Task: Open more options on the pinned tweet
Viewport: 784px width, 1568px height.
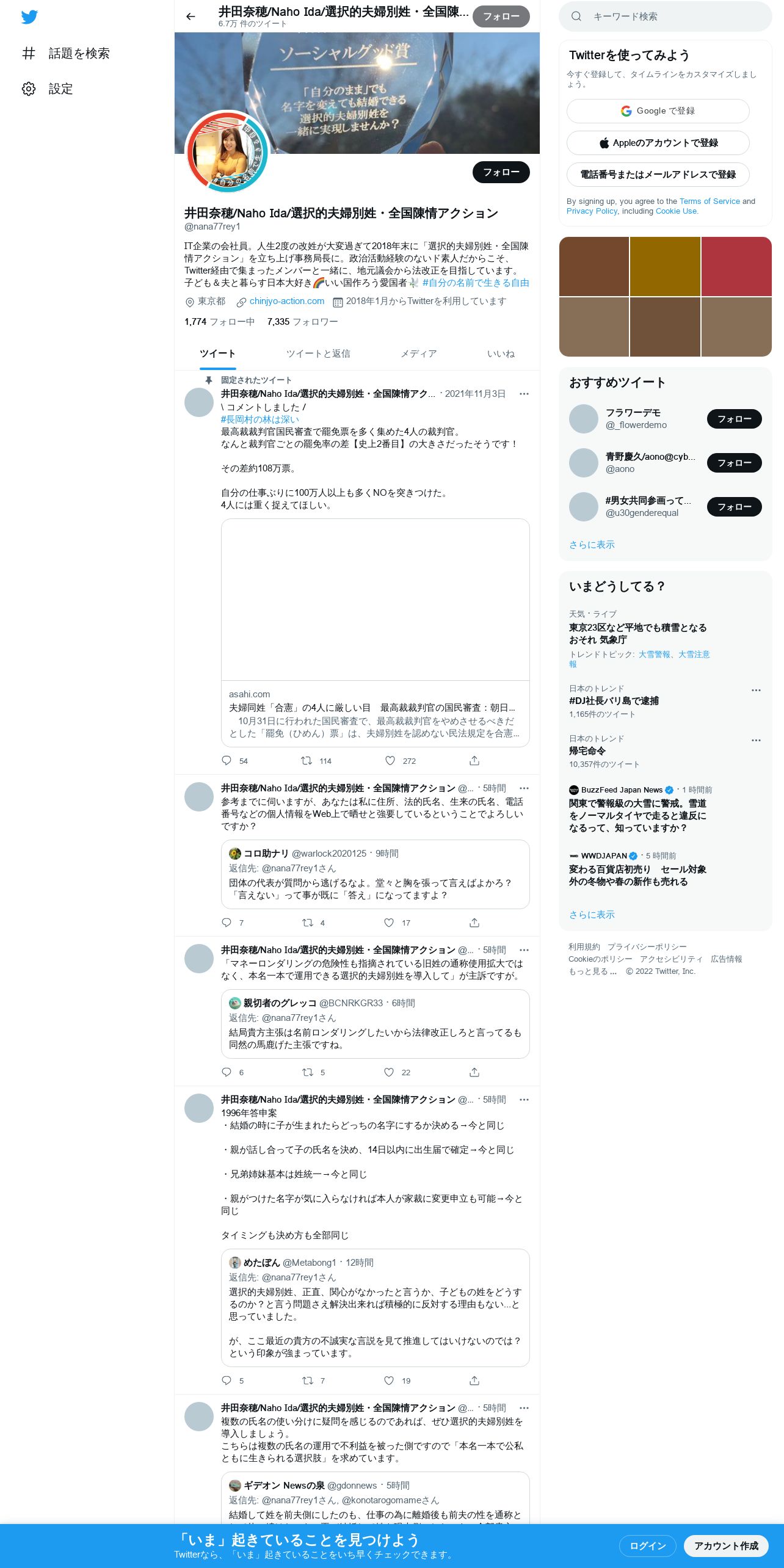Action: (x=524, y=394)
